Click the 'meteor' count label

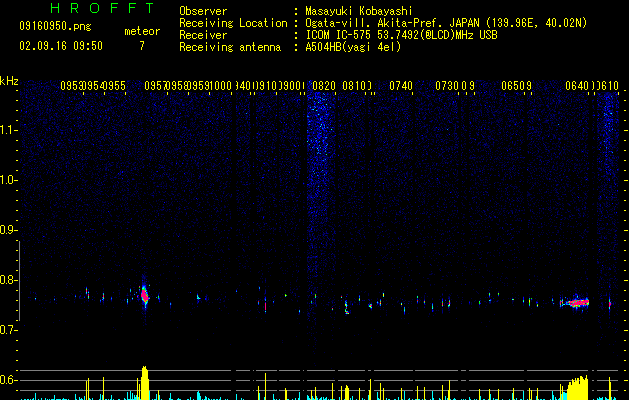142,31
